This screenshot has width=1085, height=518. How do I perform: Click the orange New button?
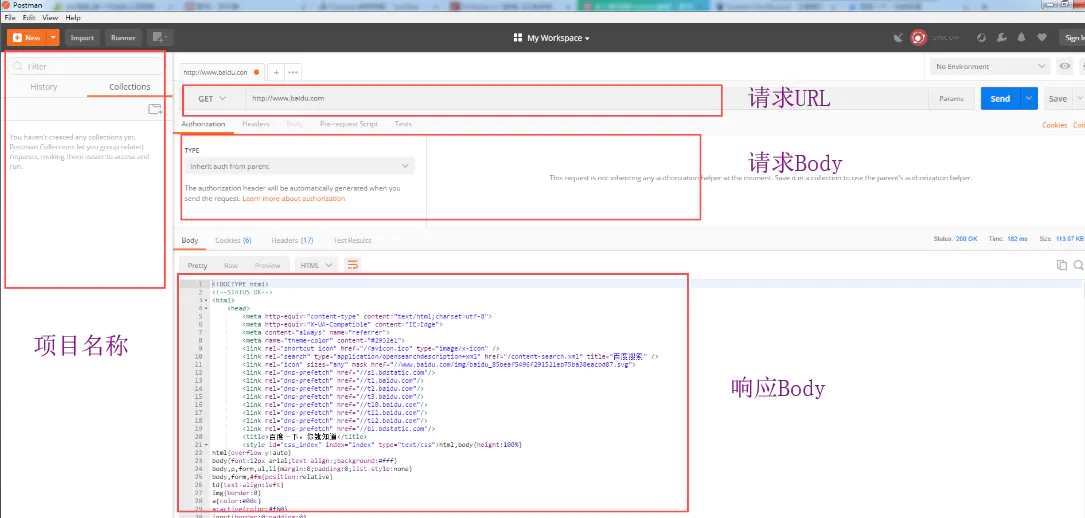pos(28,37)
